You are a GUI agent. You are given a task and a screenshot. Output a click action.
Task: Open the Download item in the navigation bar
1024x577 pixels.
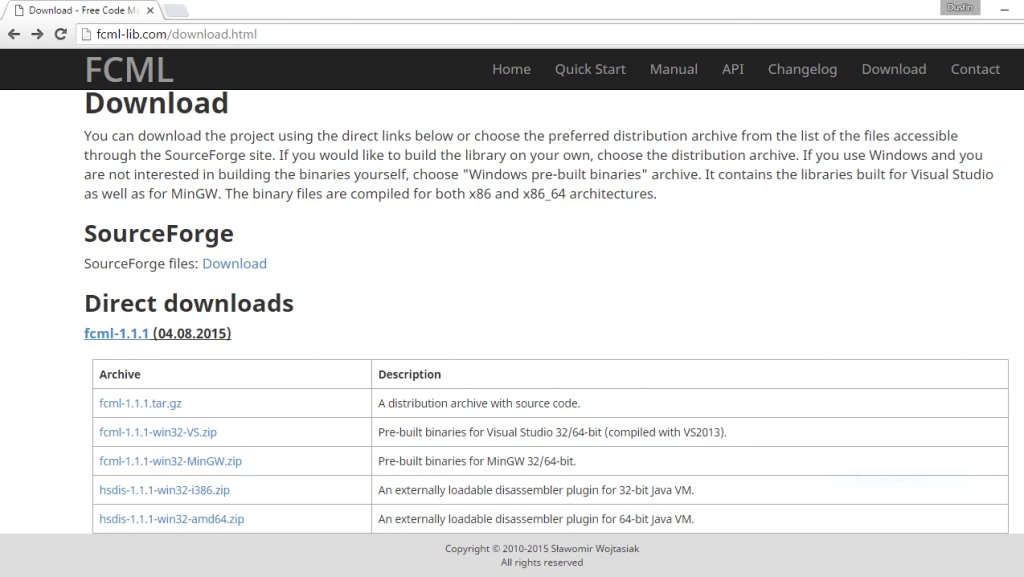point(893,69)
